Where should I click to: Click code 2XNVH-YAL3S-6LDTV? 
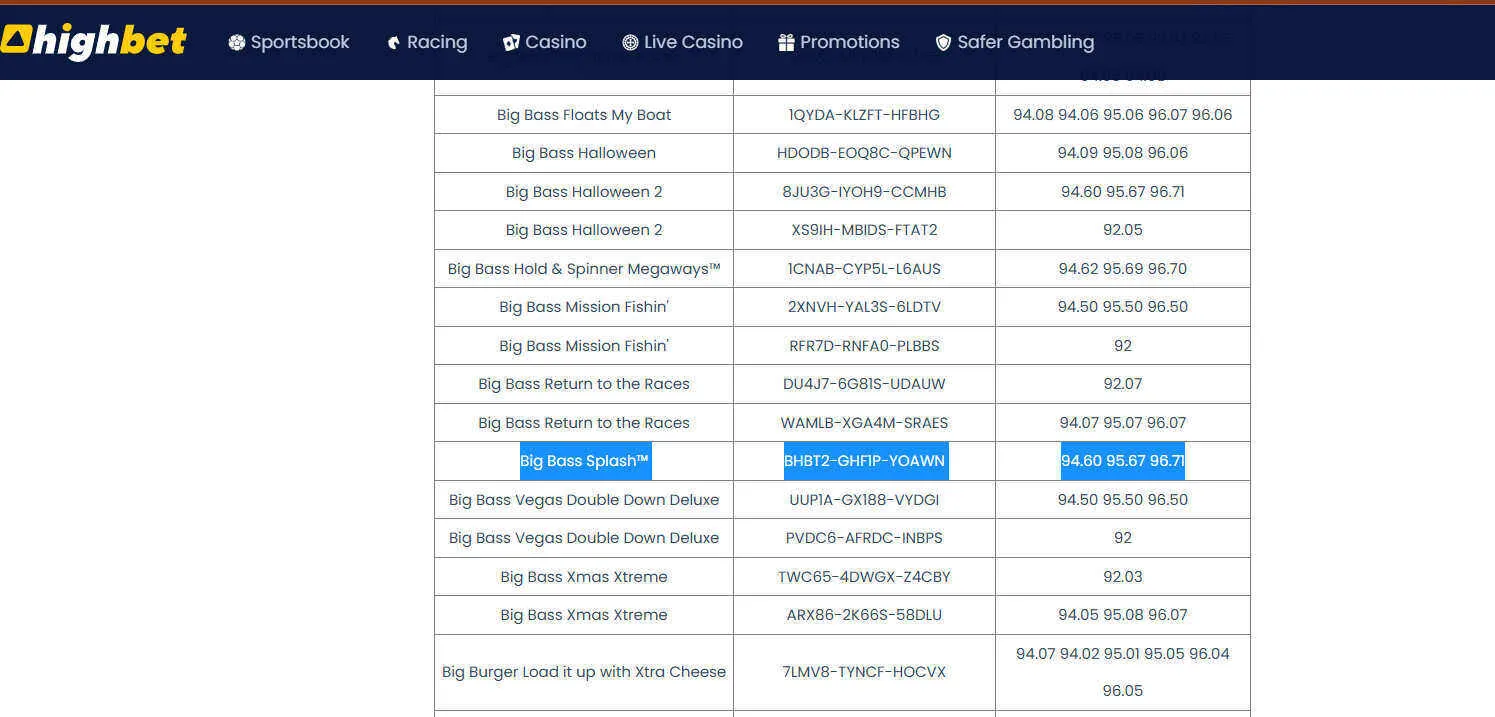(x=864, y=307)
